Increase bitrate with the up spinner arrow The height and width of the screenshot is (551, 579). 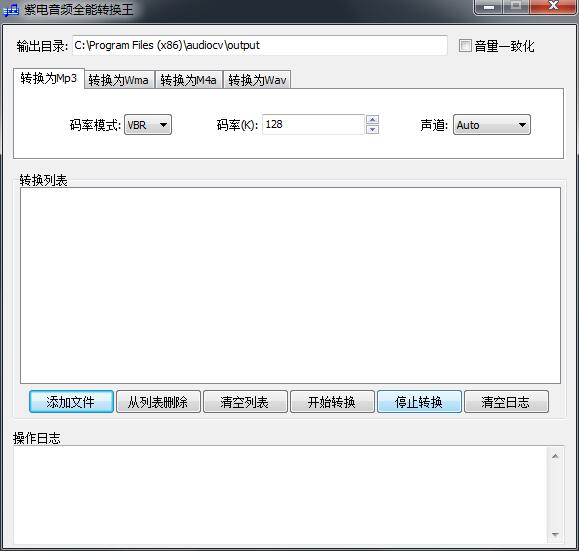372,120
